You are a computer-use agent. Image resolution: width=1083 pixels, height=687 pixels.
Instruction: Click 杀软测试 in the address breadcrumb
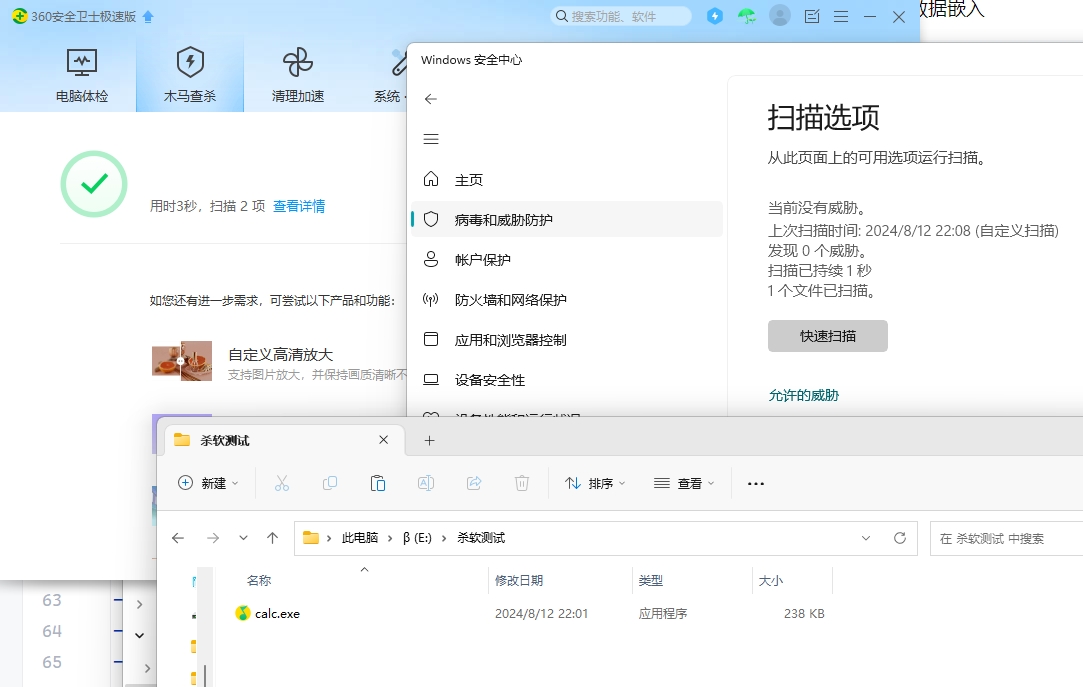(481, 538)
